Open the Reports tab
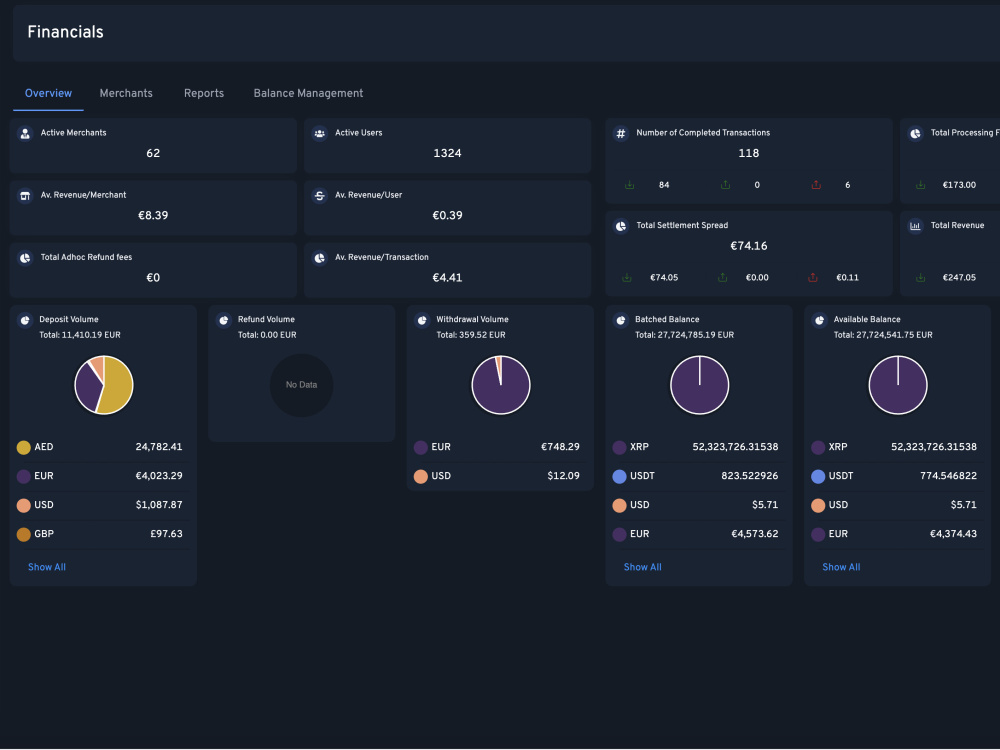Viewport: 1000px width, 750px height. 204,93
